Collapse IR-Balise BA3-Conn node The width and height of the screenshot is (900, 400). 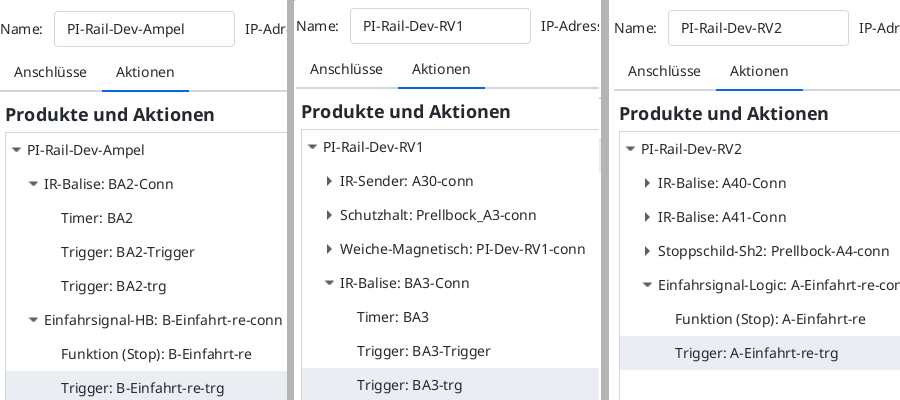[x=329, y=283]
